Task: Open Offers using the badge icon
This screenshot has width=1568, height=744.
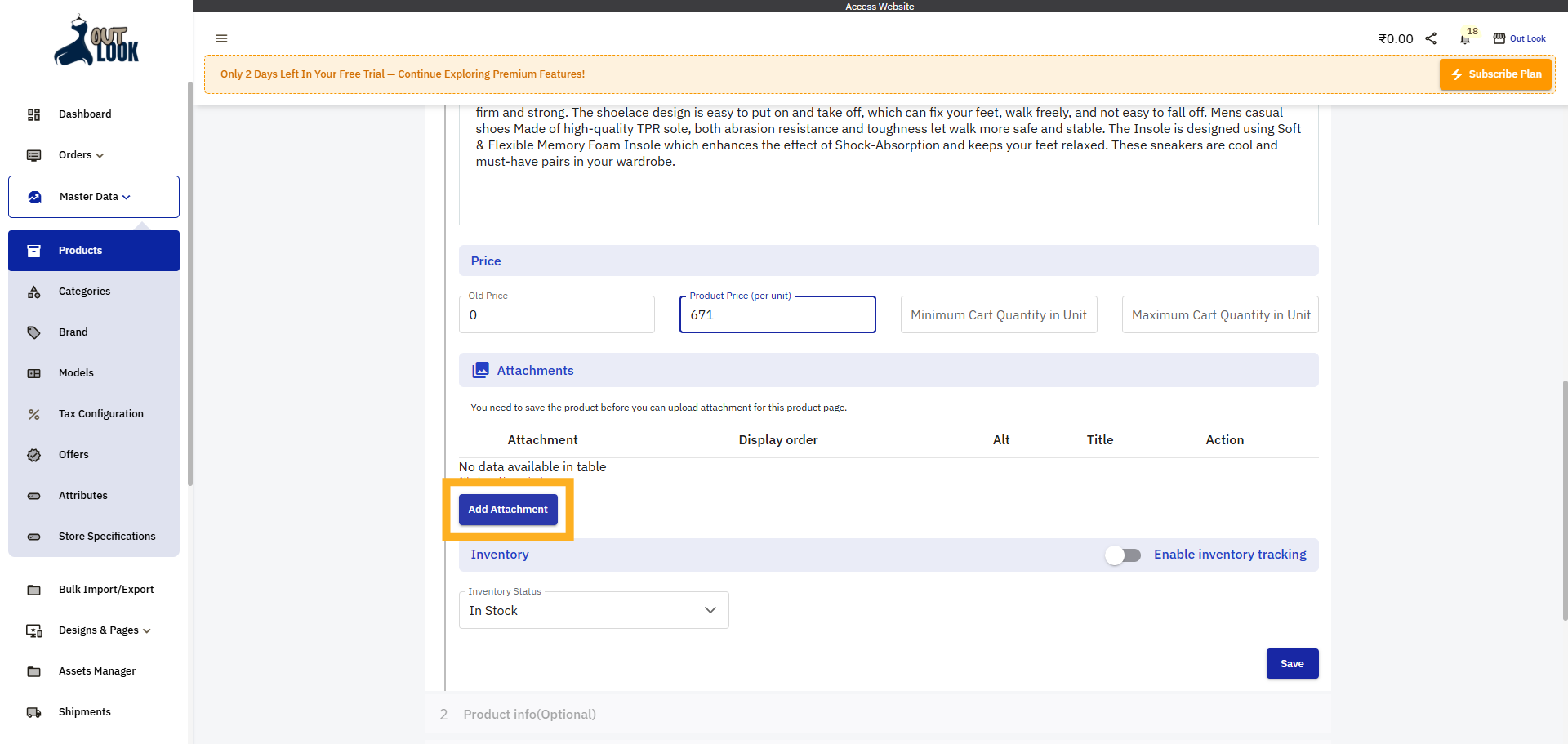Action: pyautogui.click(x=33, y=455)
